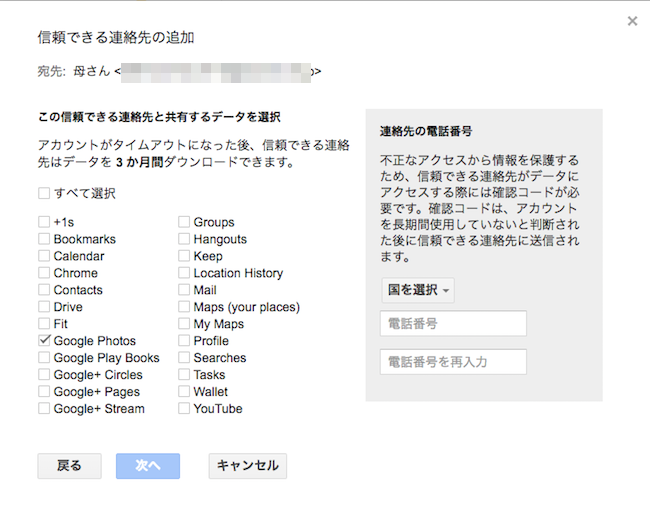Viewport: 650px width, 505px height.
Task: Click the 電話番号 input field
Action: coord(453,324)
